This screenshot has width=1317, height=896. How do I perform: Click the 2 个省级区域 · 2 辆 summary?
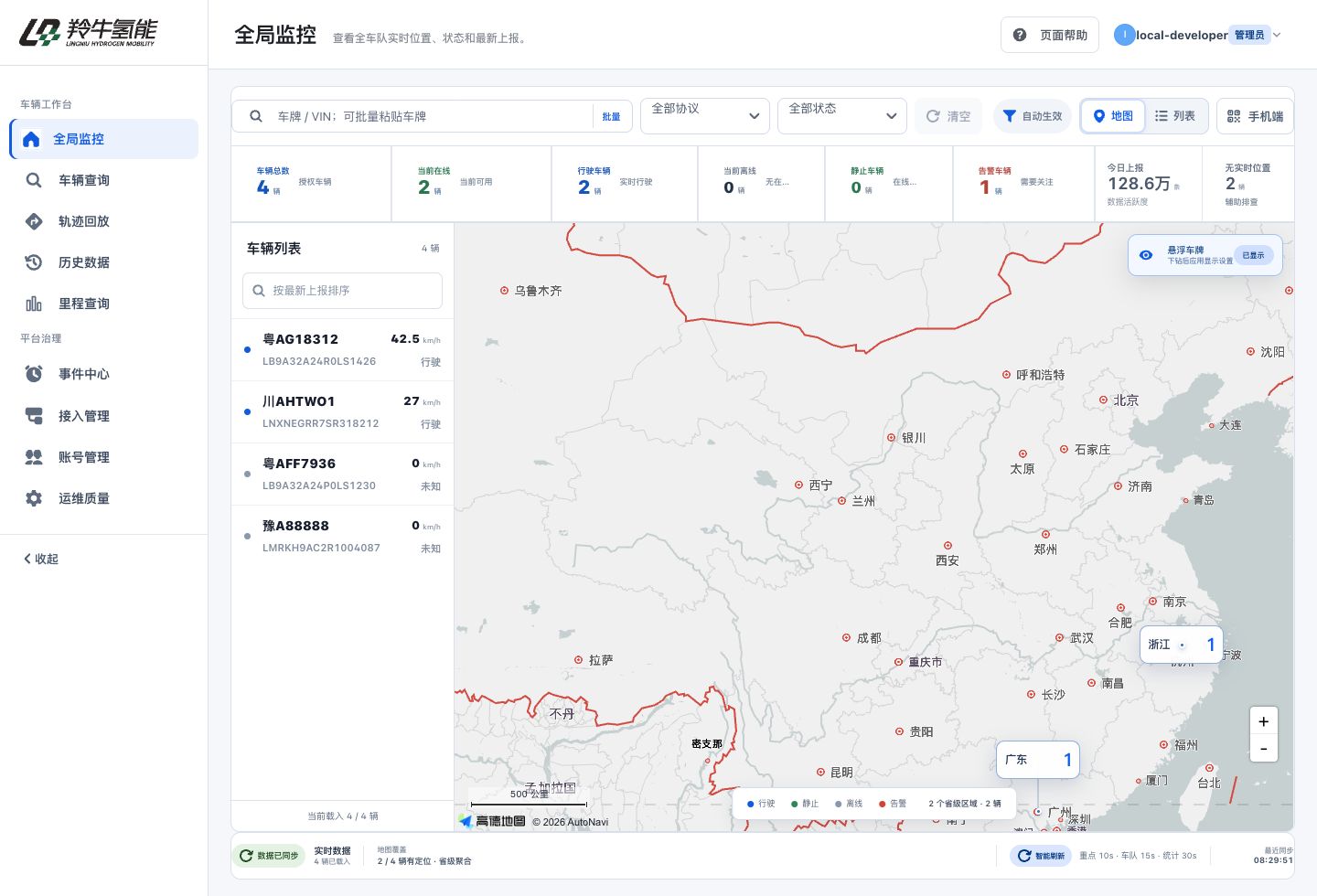(965, 804)
